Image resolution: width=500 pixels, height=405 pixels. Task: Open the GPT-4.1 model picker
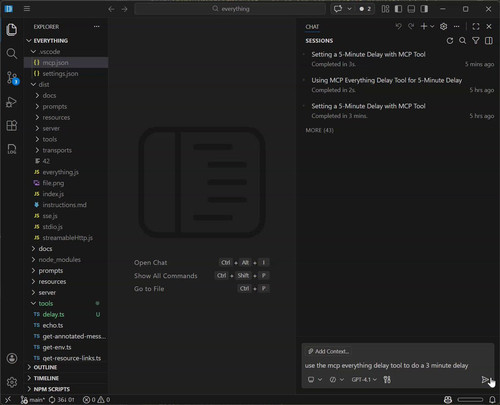[x=364, y=380]
